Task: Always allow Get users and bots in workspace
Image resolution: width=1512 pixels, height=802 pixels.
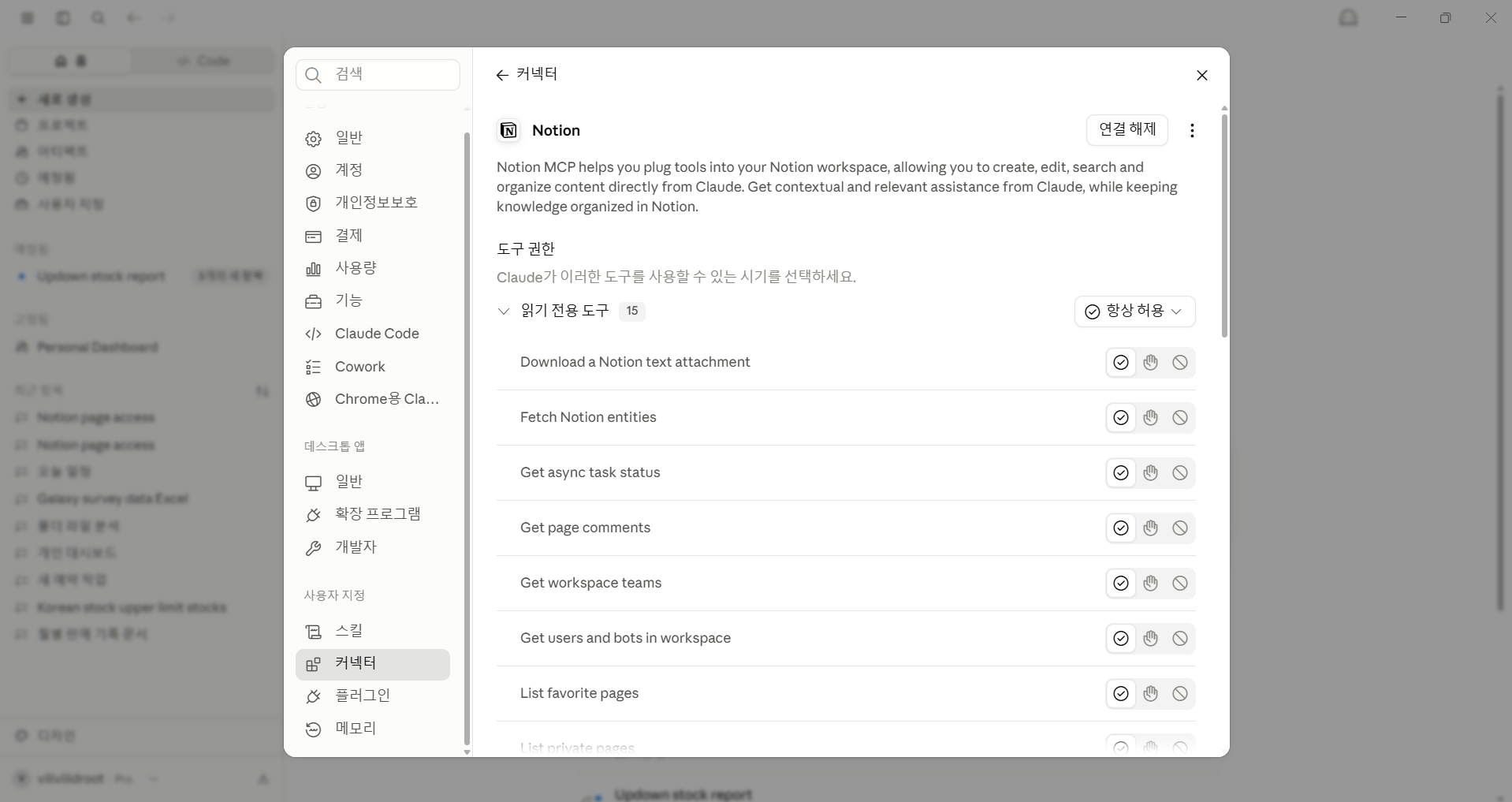Action: point(1121,639)
